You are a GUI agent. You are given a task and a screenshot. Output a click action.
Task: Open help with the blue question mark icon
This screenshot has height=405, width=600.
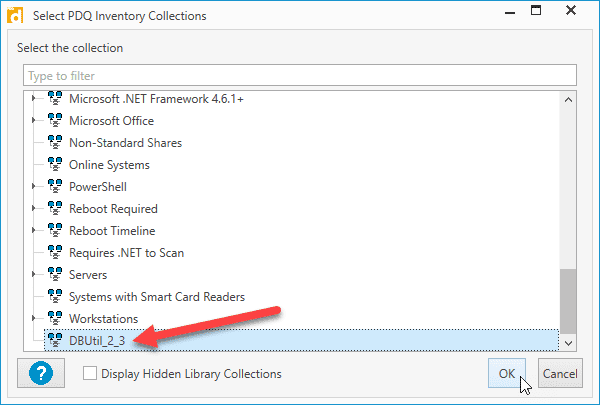(41, 373)
